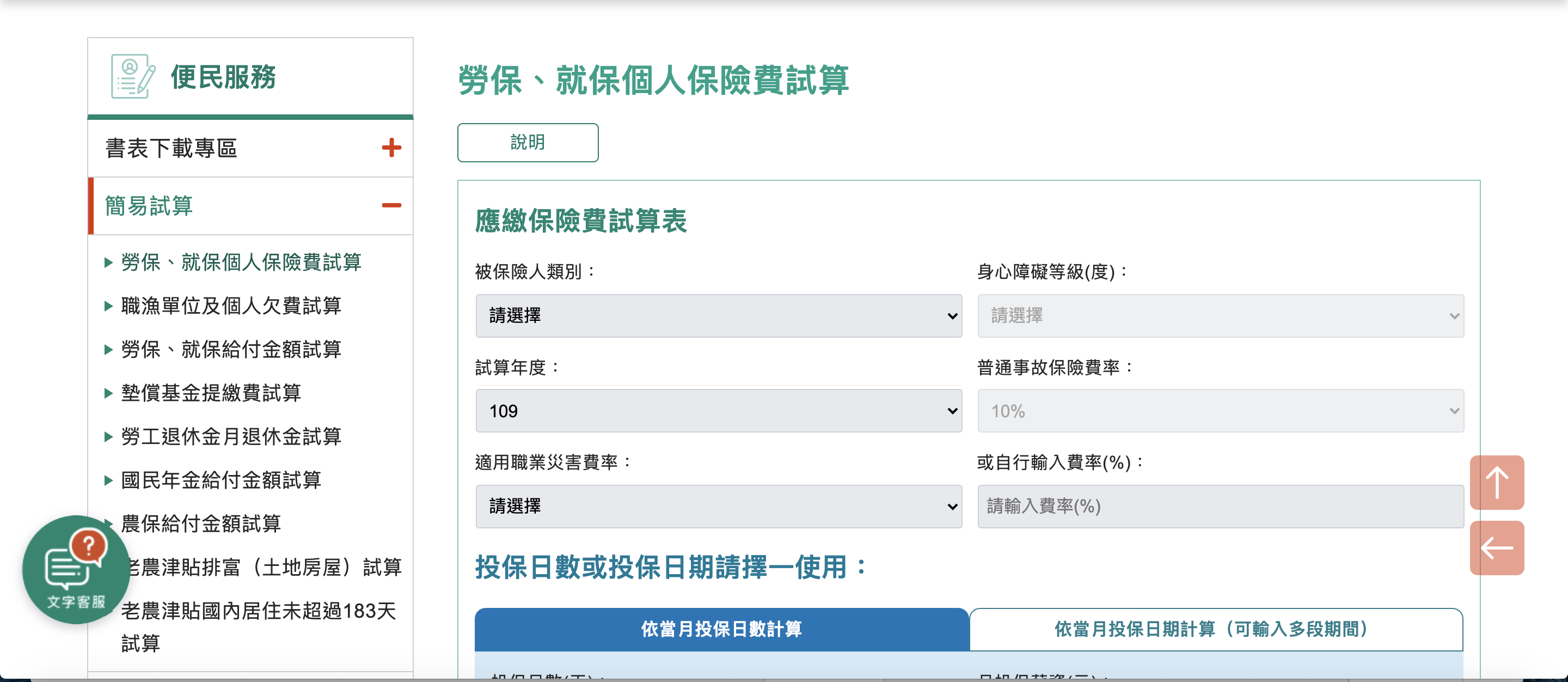Click the 說明 button
Image resolution: width=1568 pixels, height=682 pixels.
(527, 143)
